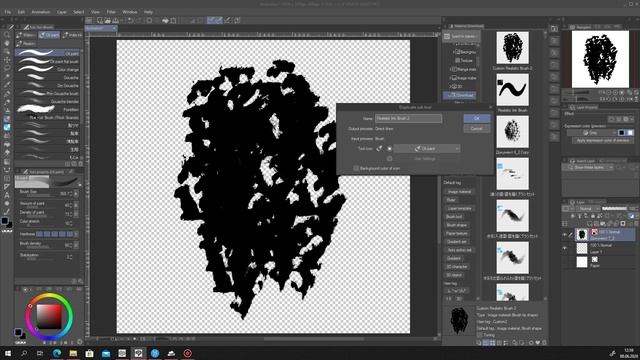Select the Oil paint sub tool brush
The height and width of the screenshot is (360, 640).
coord(47,53)
